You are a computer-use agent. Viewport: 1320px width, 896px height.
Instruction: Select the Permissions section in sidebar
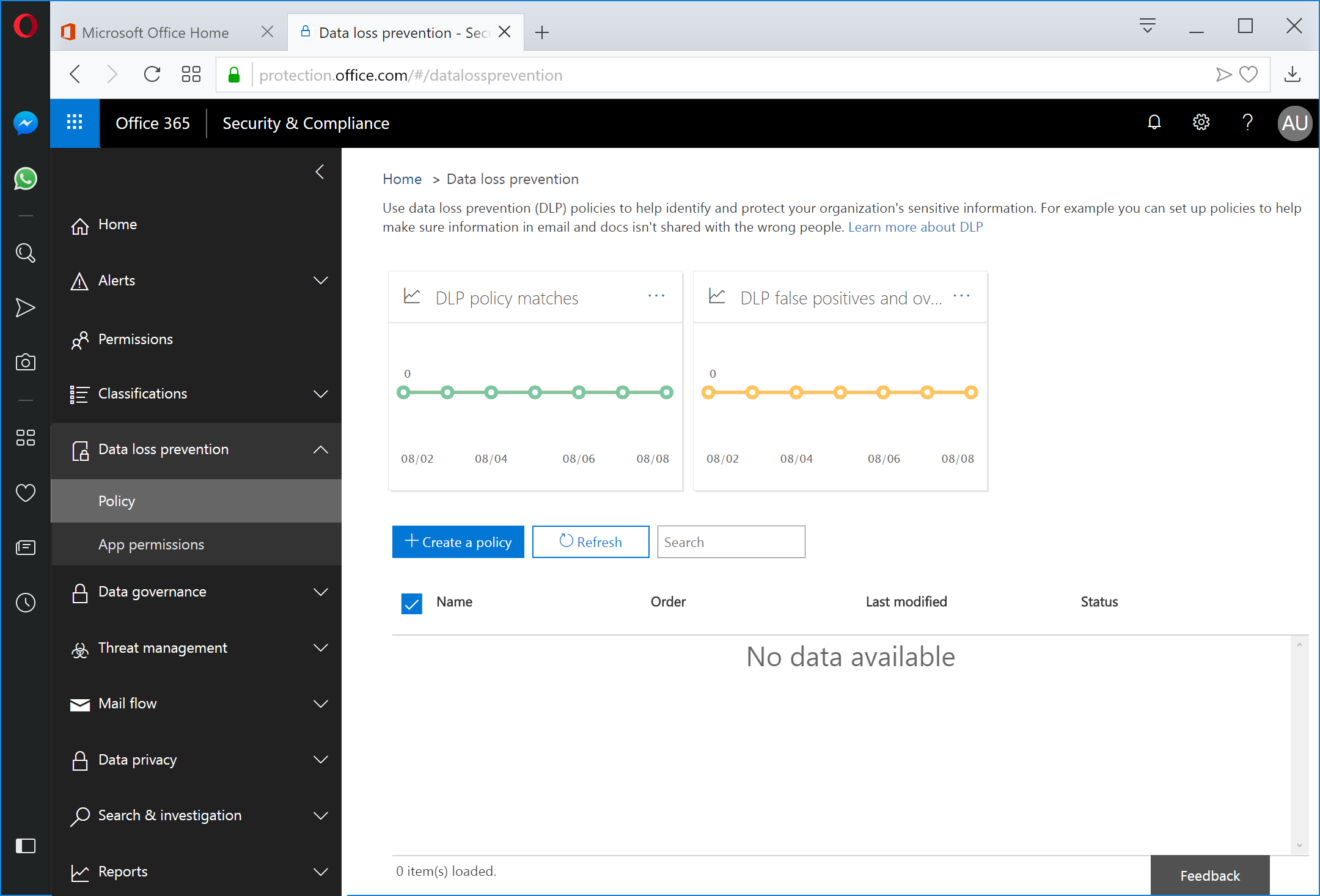tap(135, 339)
